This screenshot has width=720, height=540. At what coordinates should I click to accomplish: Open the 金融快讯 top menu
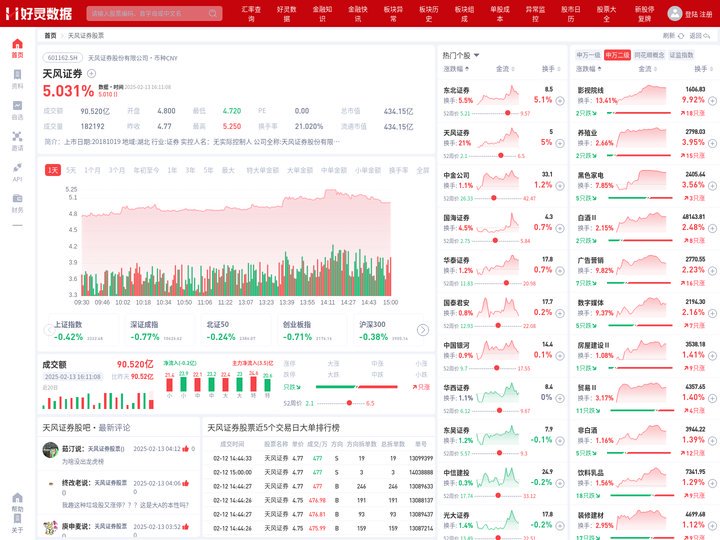click(x=358, y=13)
